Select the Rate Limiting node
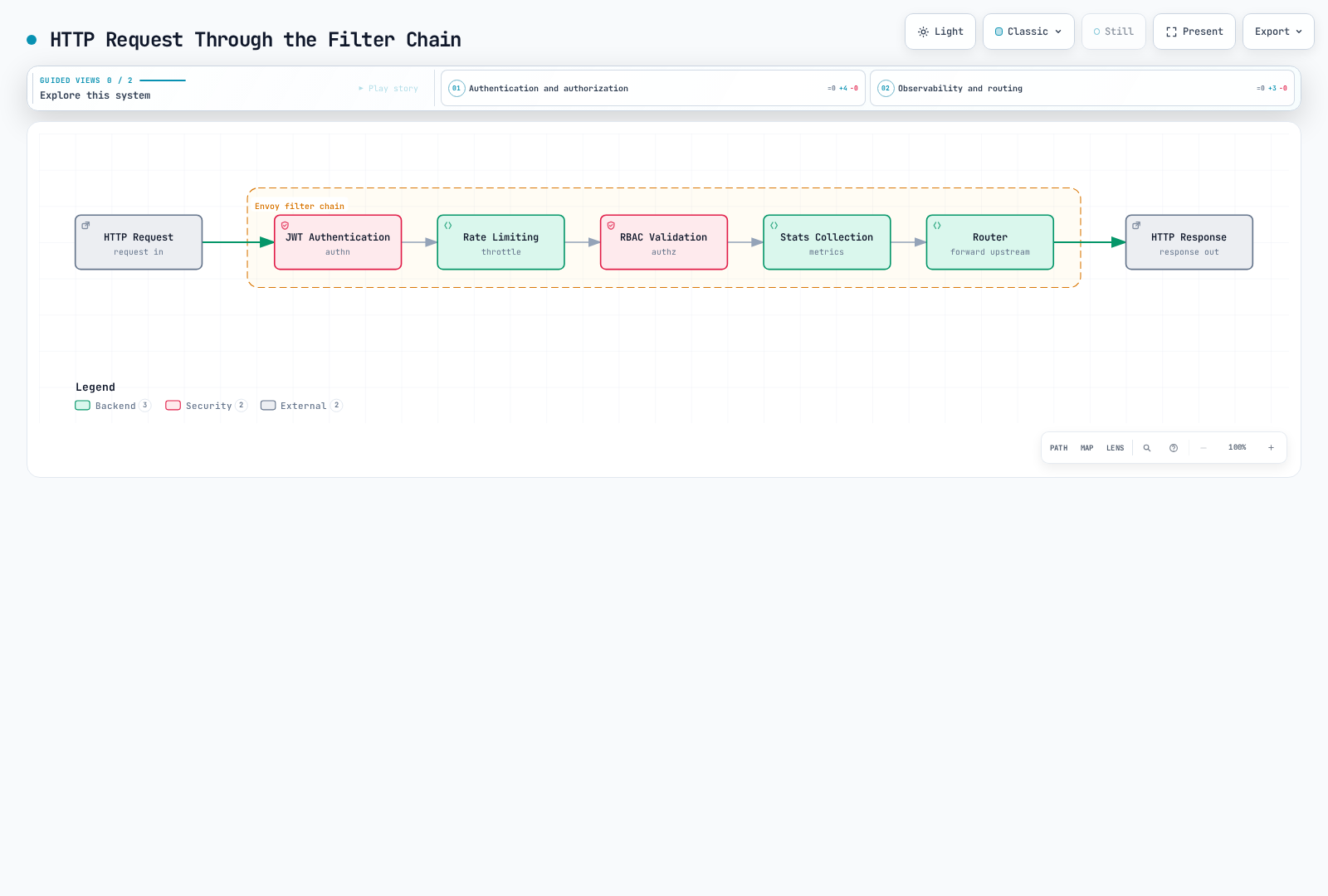Screen dimensions: 1328x896 501,242
